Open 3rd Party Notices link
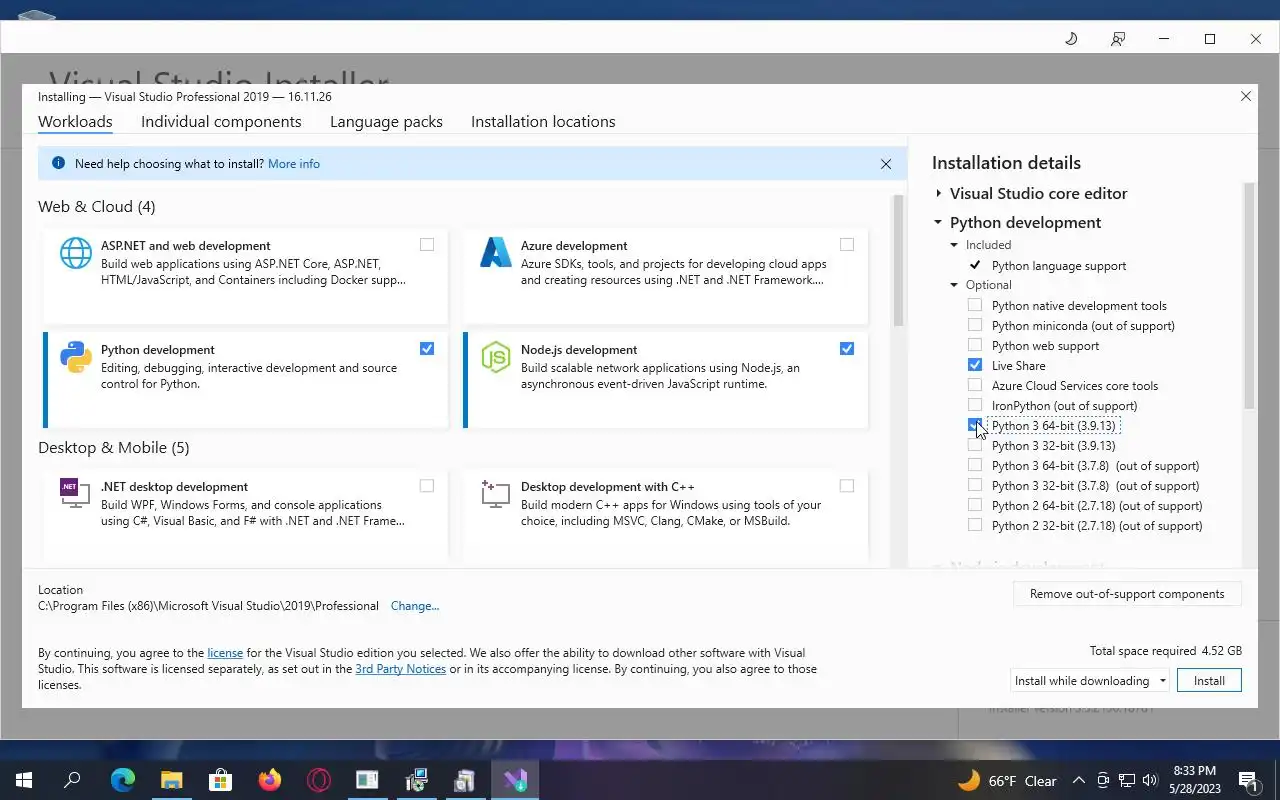Screen dimensions: 1280x800 click(400, 669)
